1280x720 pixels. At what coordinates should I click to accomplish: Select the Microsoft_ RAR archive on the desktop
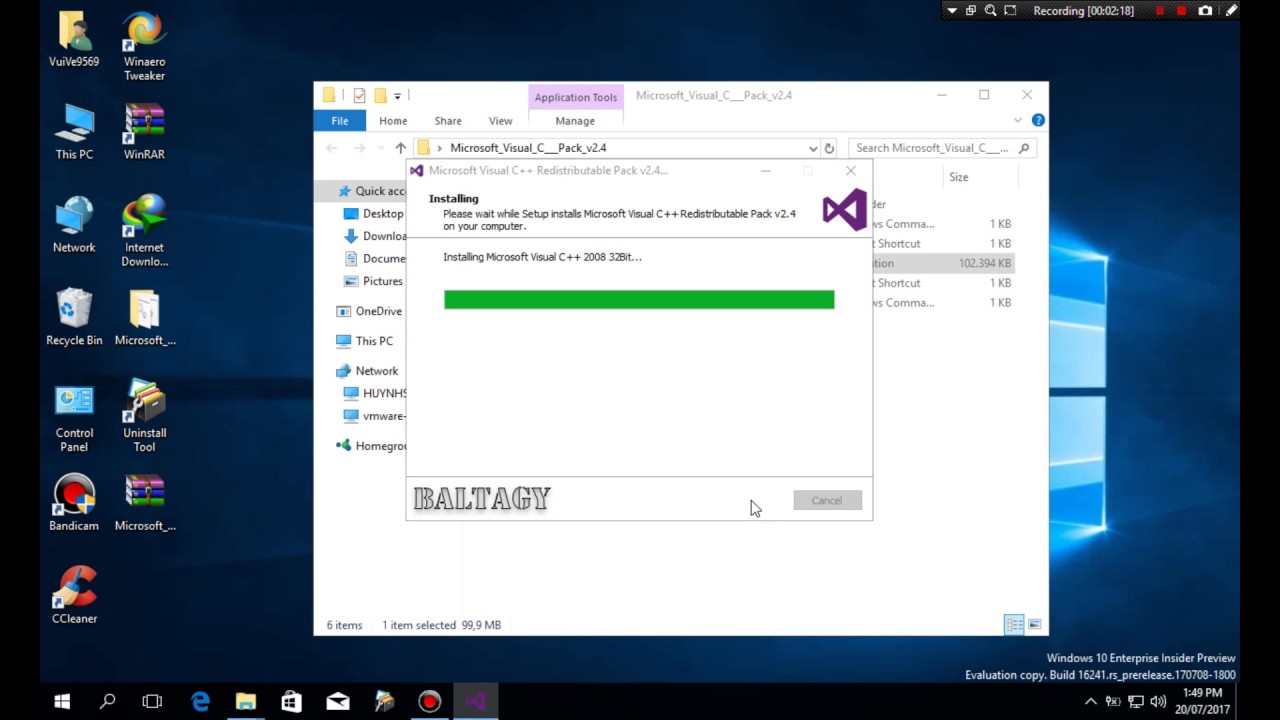coord(144,503)
